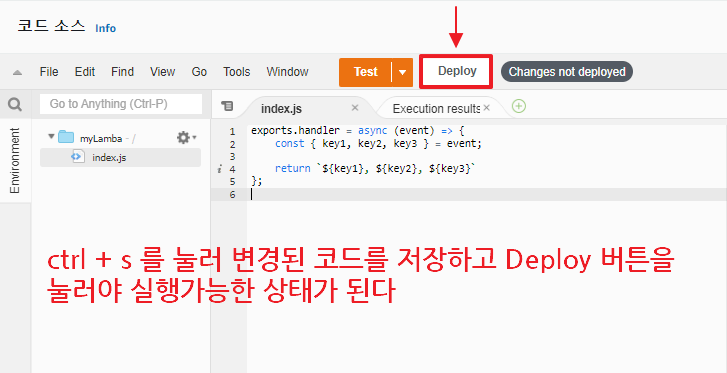727x373 pixels.
Task: Click line number 2 in the gutter
Action: 232,144
